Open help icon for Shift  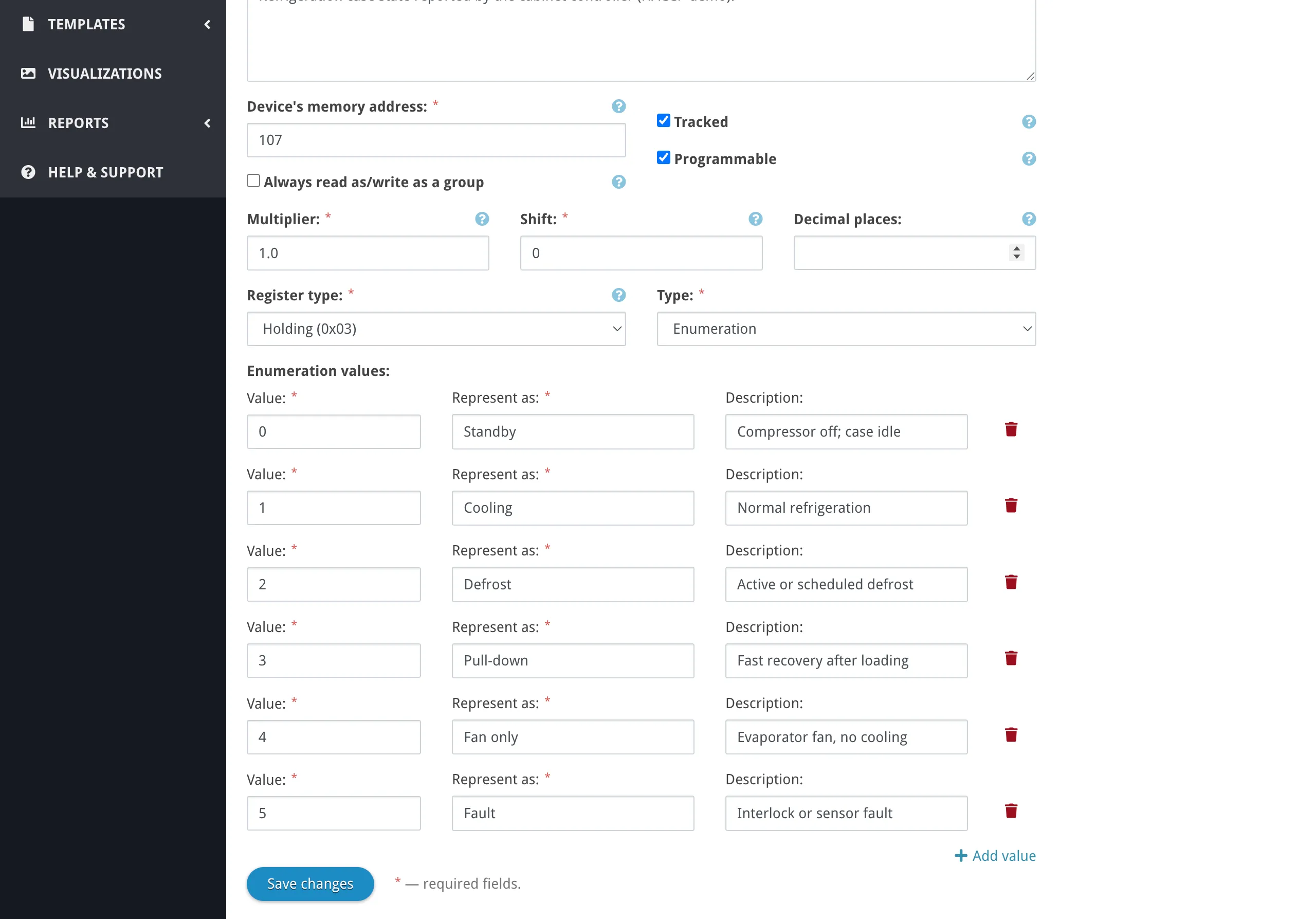coord(756,219)
